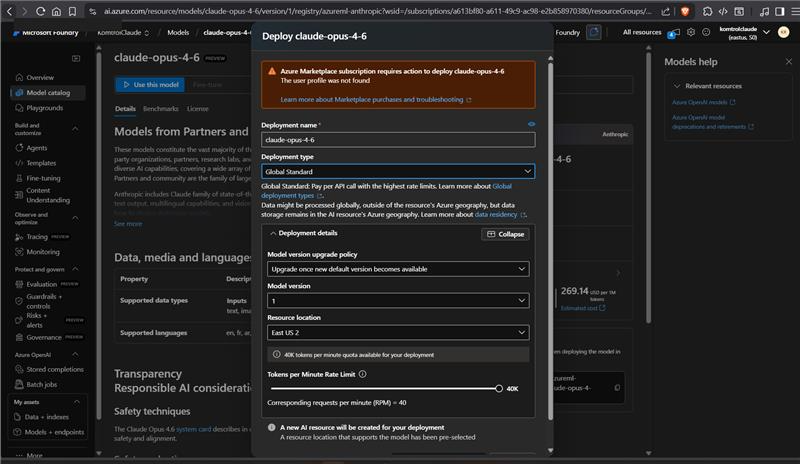The image size is (800, 464).
Task: Open the notifications icon beside All resources
Action: pyautogui.click(x=674, y=33)
